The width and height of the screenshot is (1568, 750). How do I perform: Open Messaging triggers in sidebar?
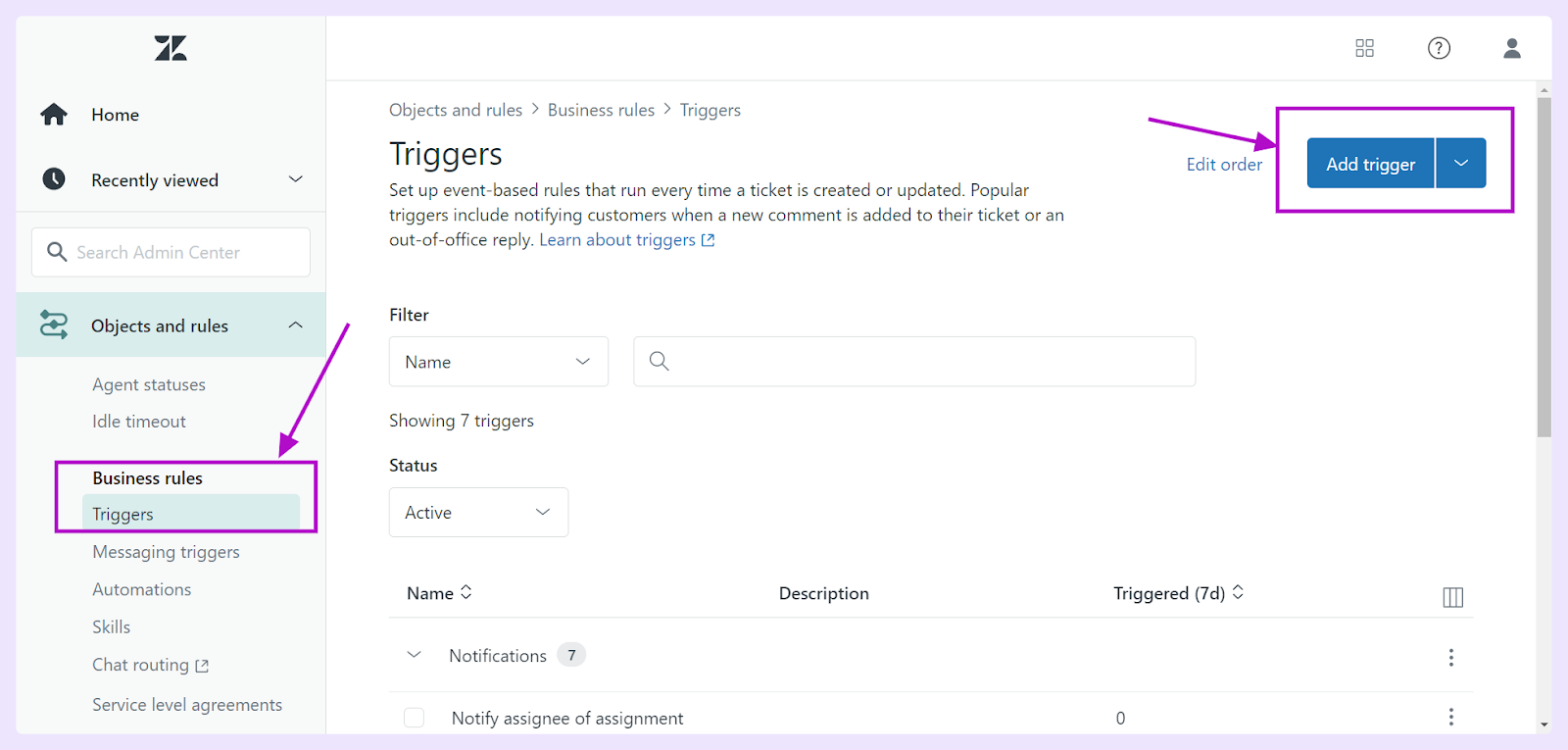pyautogui.click(x=166, y=552)
